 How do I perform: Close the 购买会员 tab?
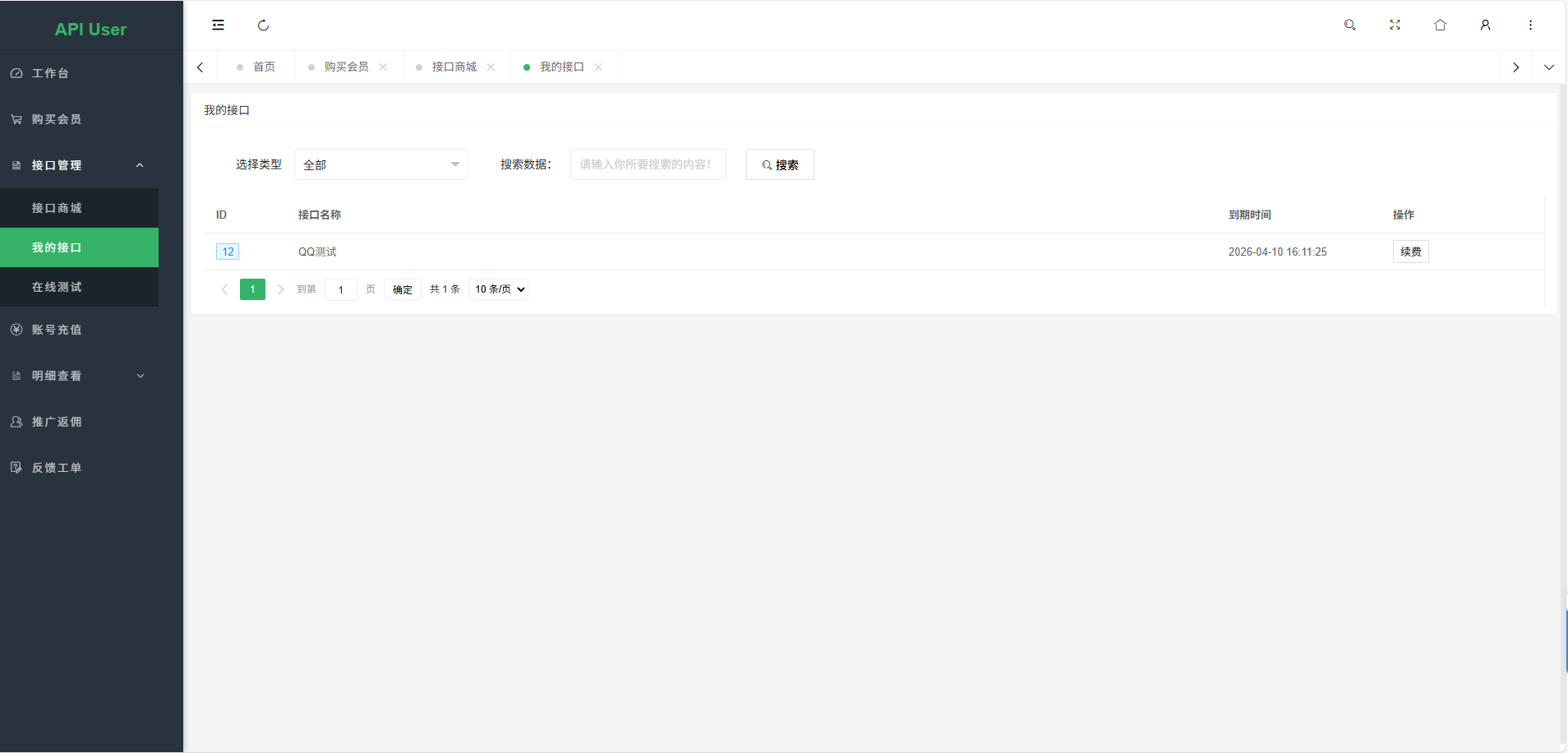384,67
